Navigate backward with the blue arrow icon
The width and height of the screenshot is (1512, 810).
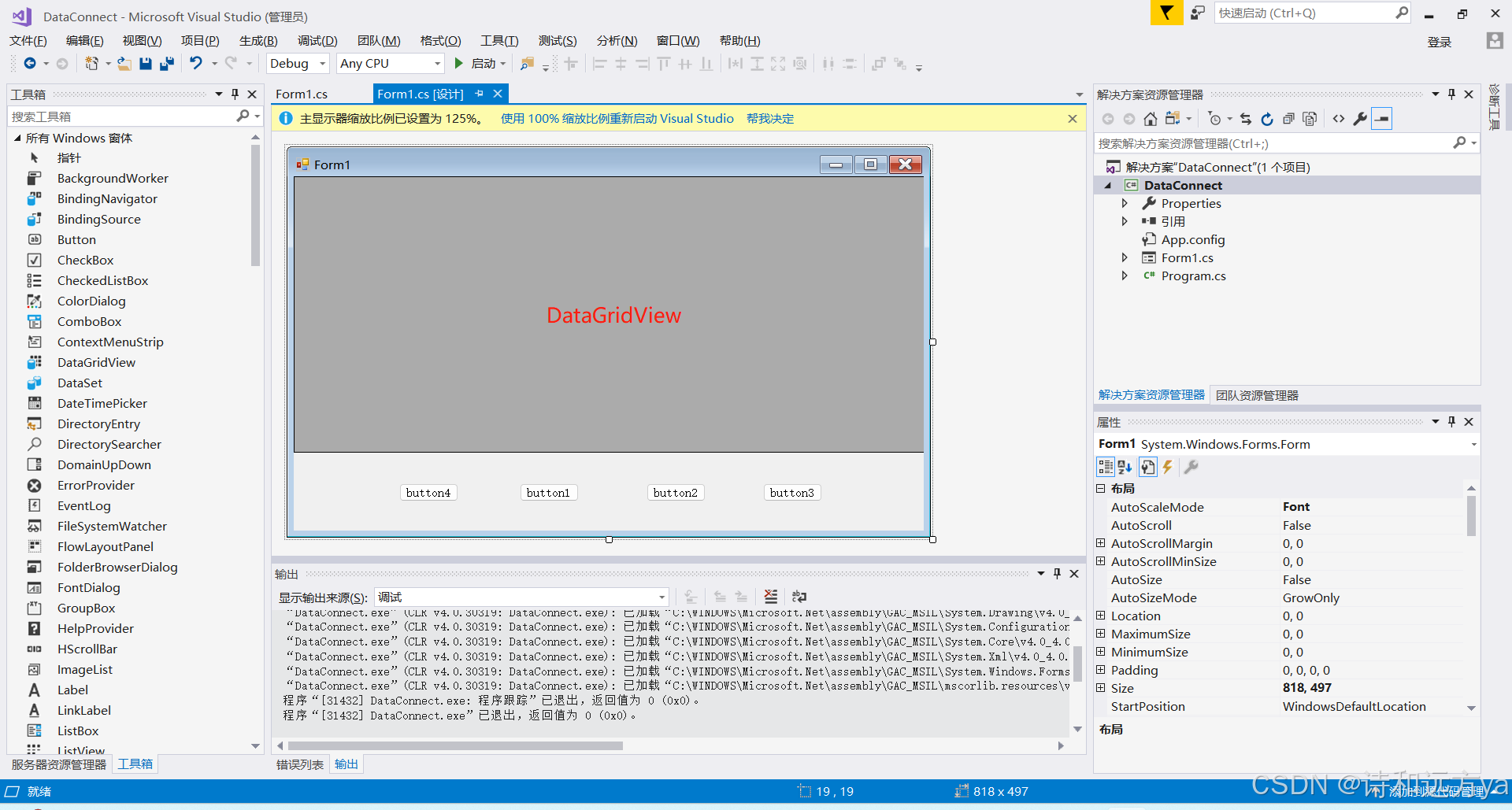pyautogui.click(x=30, y=64)
